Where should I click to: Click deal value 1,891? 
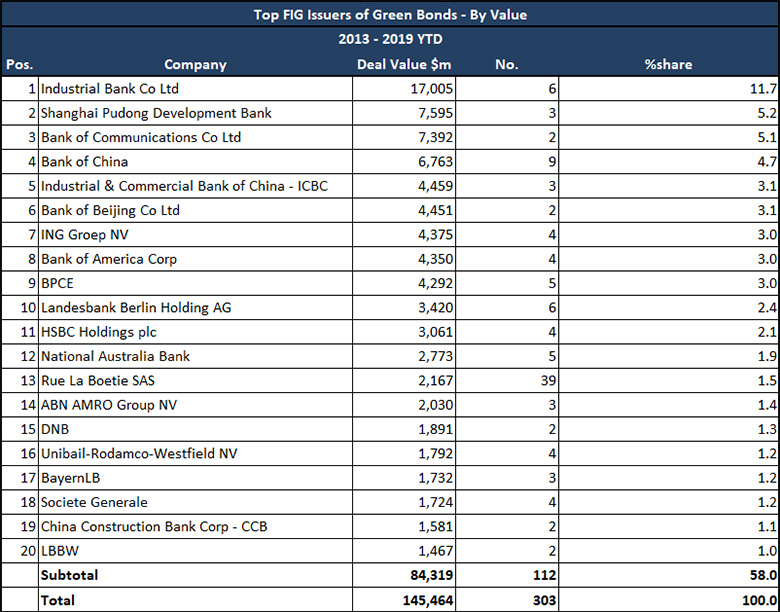pos(404,430)
